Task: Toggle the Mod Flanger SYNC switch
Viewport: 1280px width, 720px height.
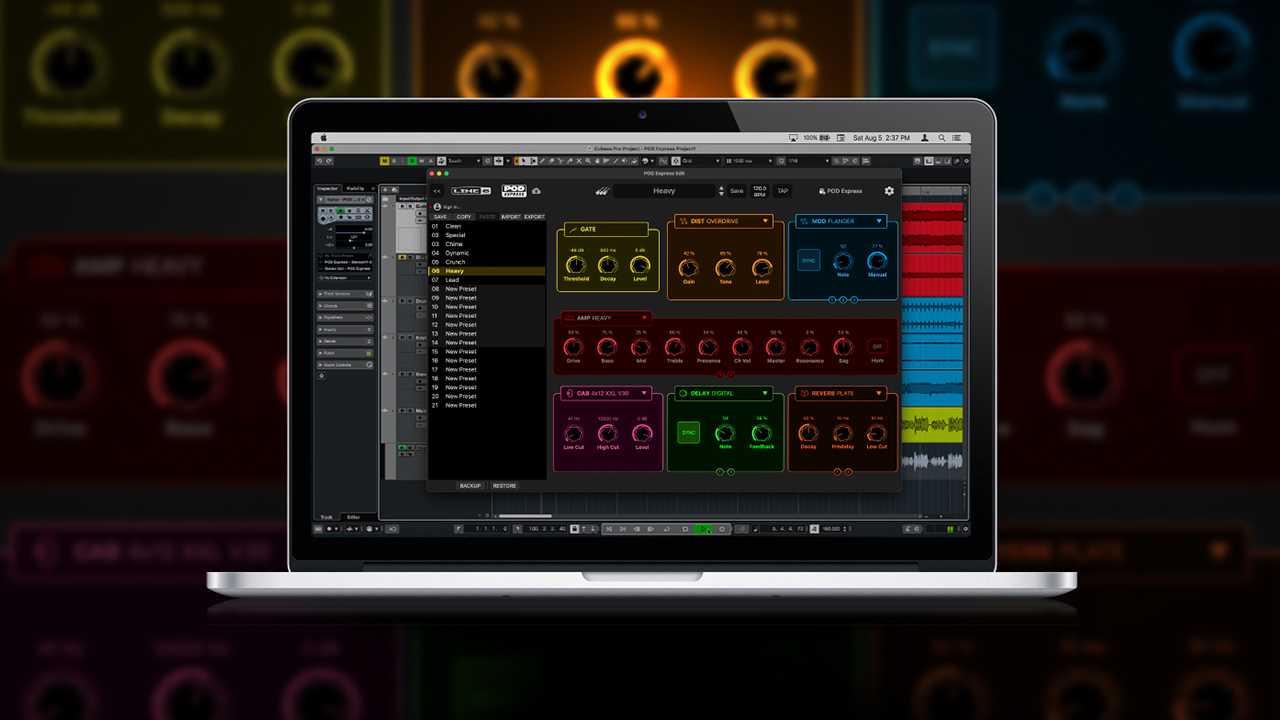Action: pos(809,261)
